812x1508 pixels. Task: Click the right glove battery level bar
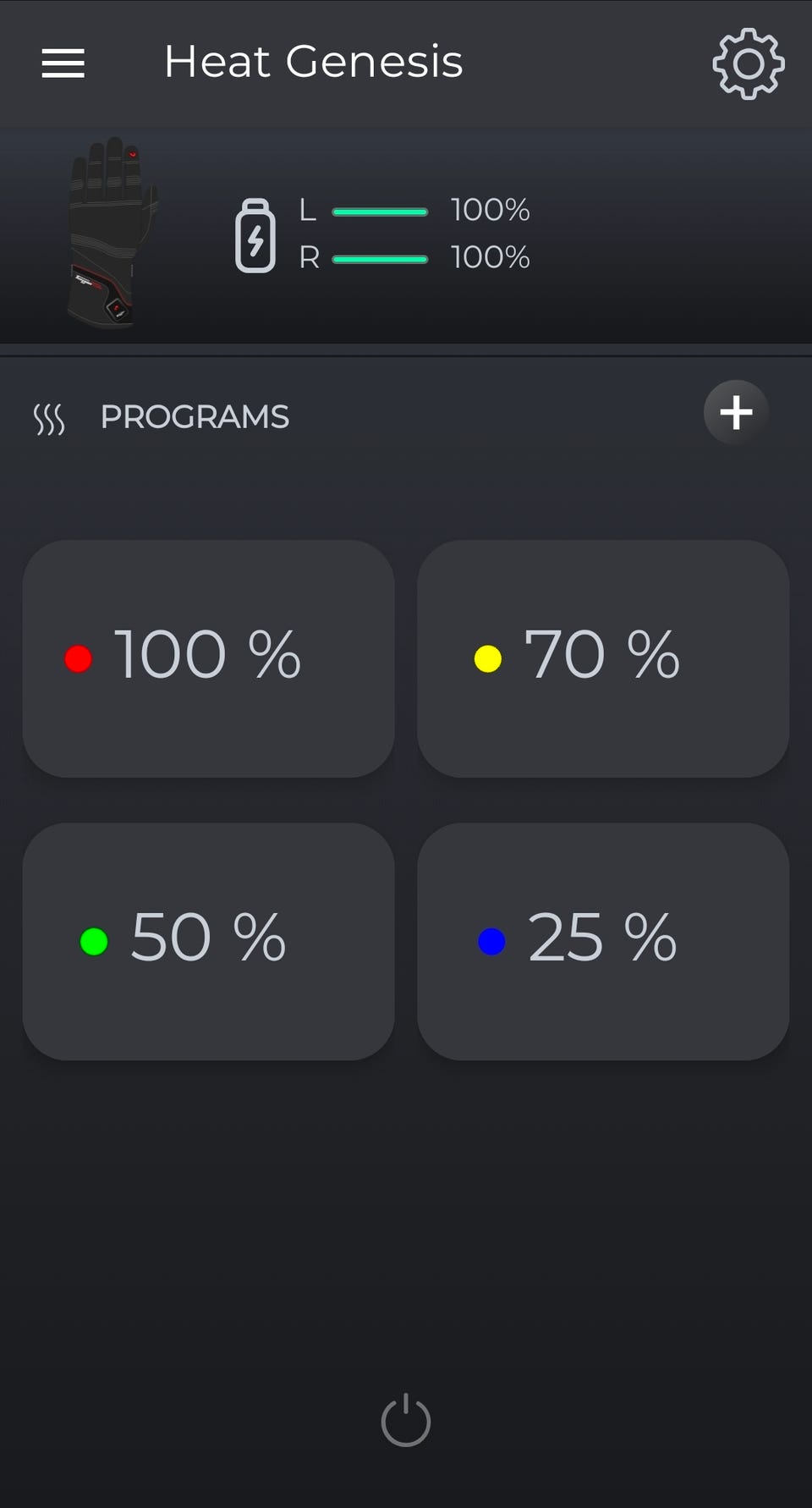380,259
